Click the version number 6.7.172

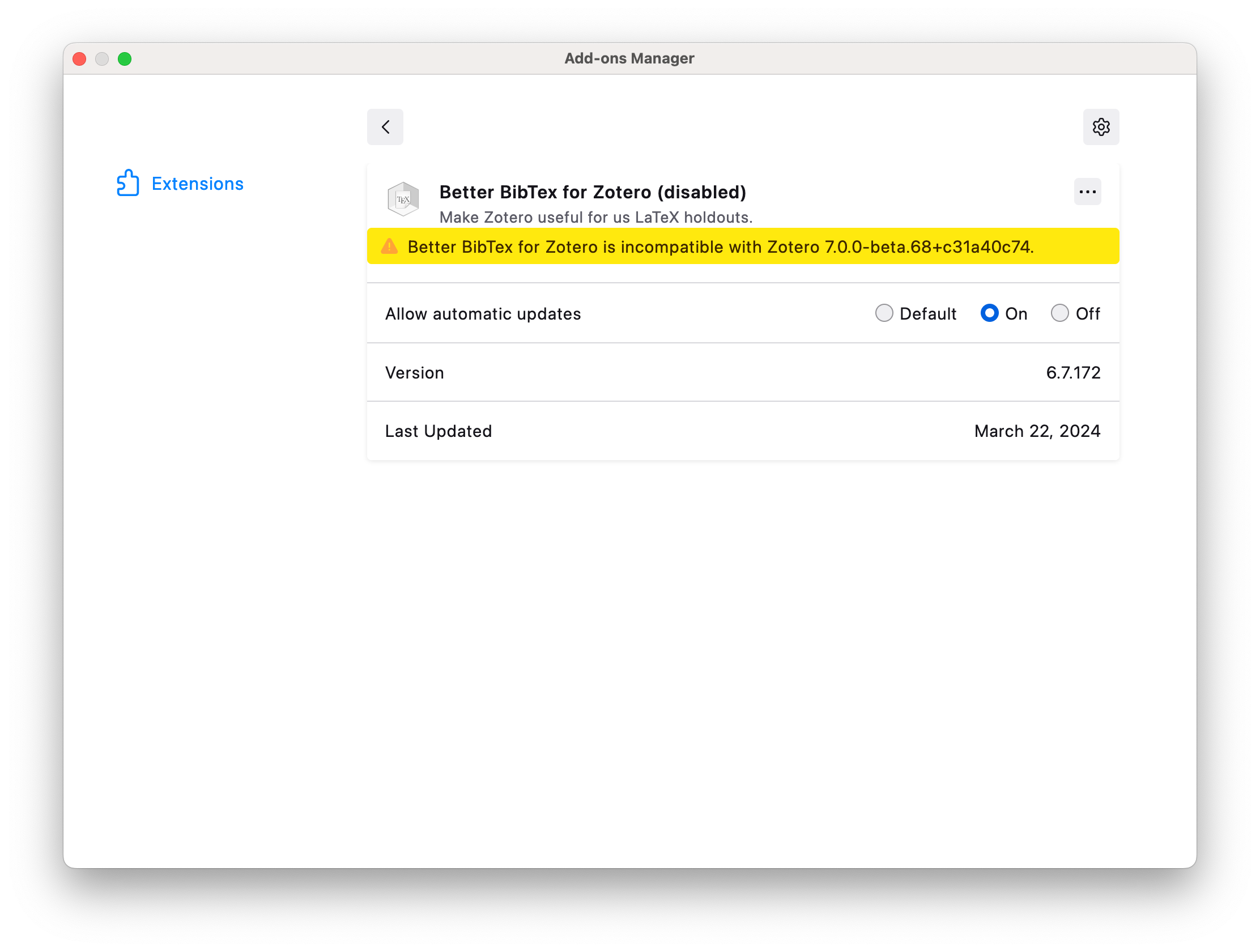click(1072, 373)
